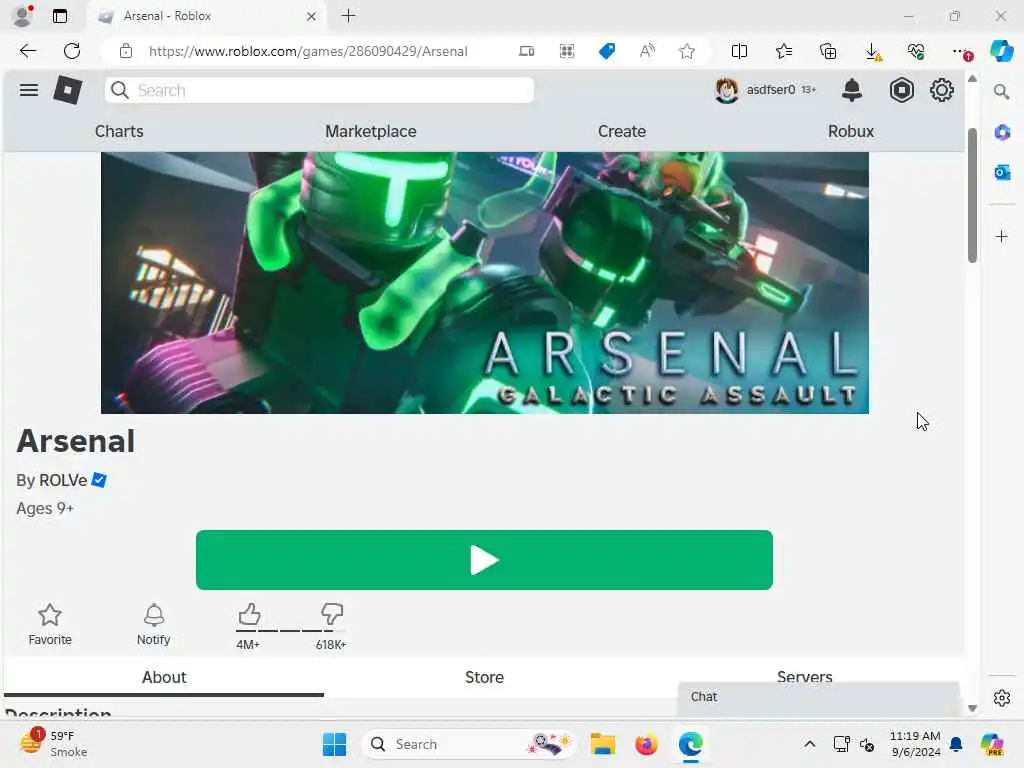Open tab actions menu icon
Image resolution: width=1024 pixels, height=768 pixels.
pyautogui.click(x=60, y=16)
